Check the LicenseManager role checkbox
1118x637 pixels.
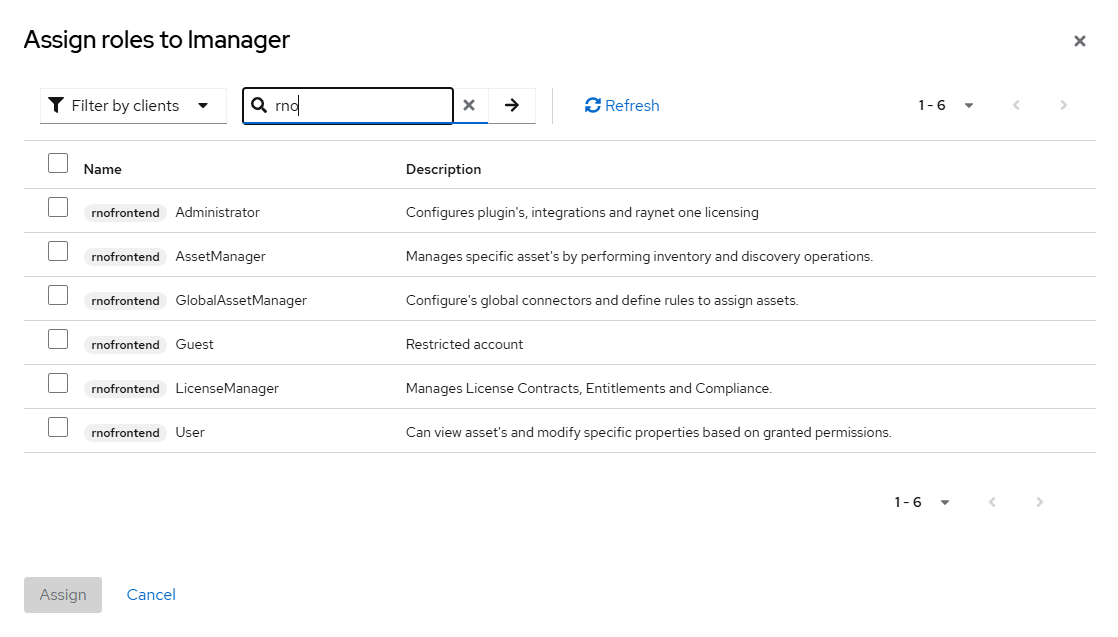58,383
